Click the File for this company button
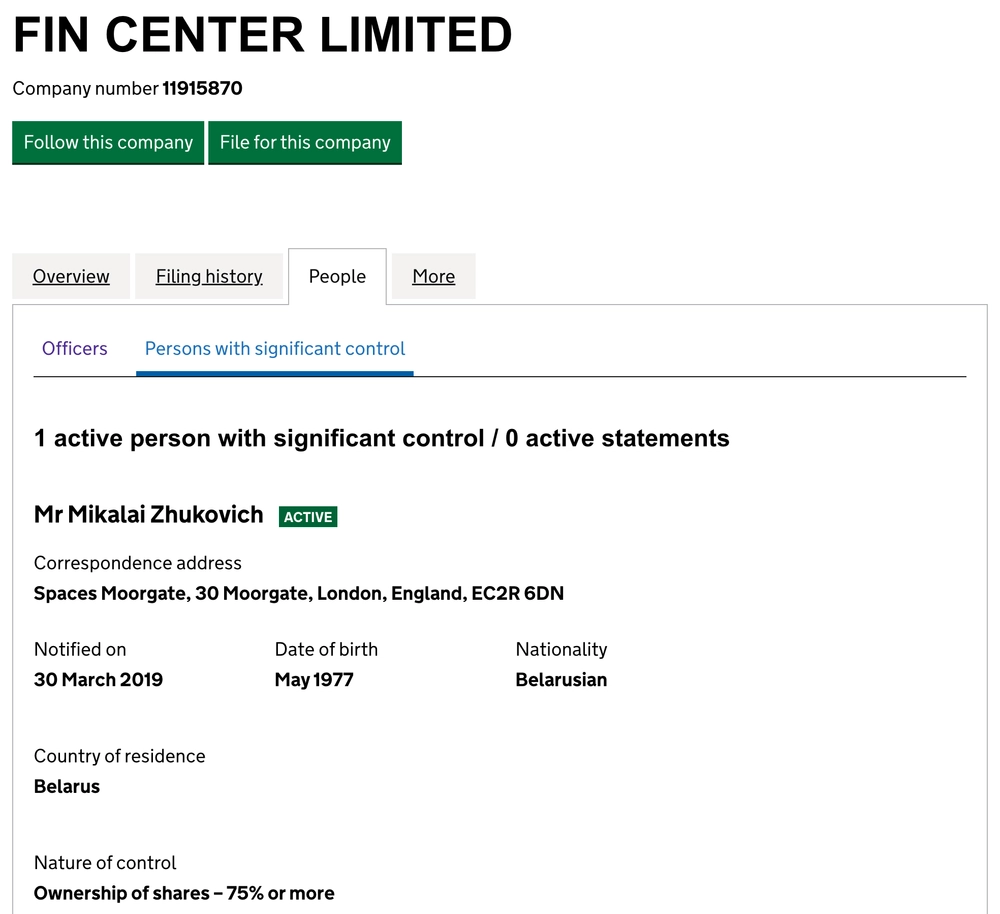This screenshot has width=1000, height=914. [x=305, y=142]
